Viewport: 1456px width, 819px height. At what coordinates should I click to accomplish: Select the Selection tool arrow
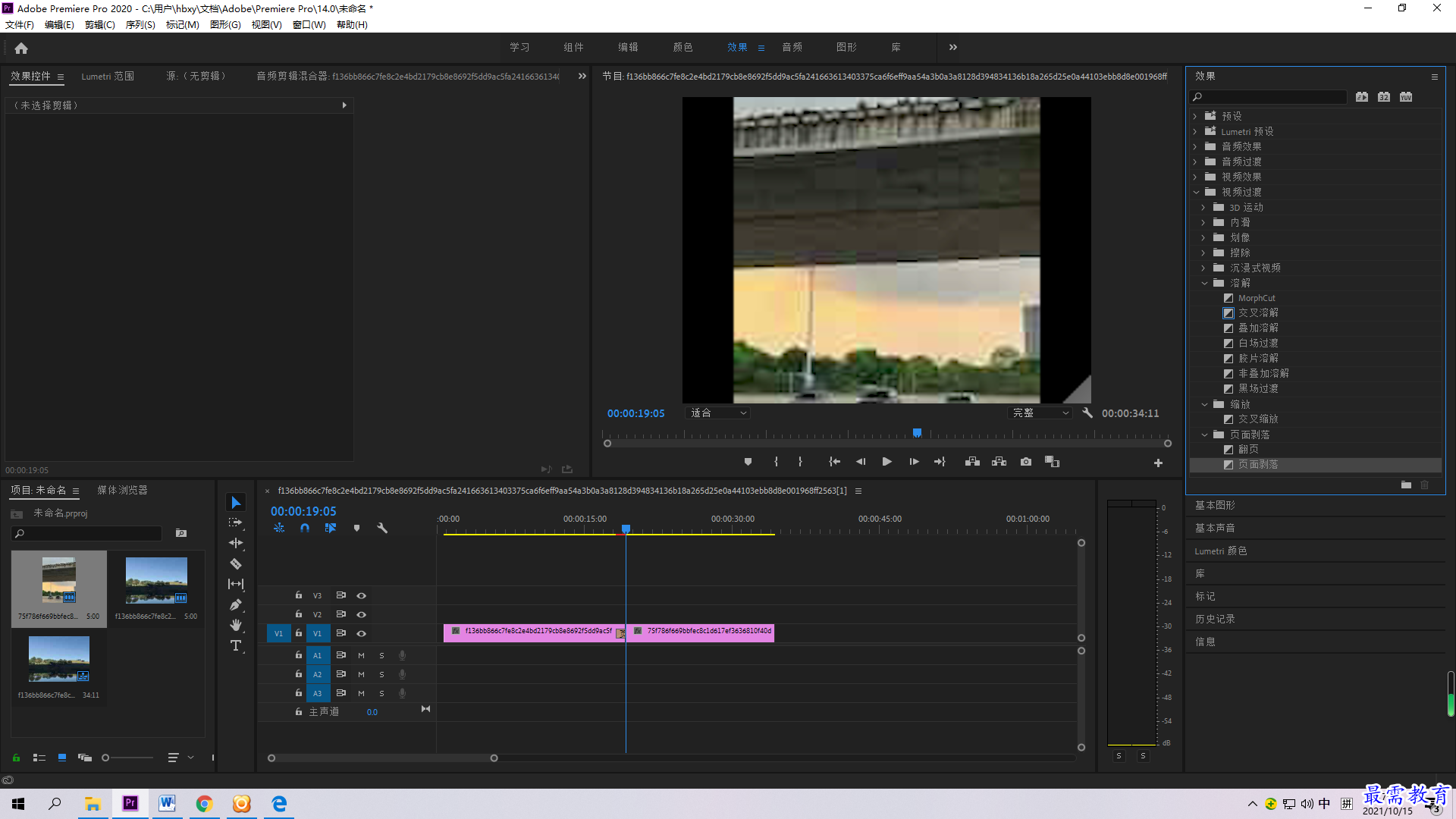[x=236, y=503]
